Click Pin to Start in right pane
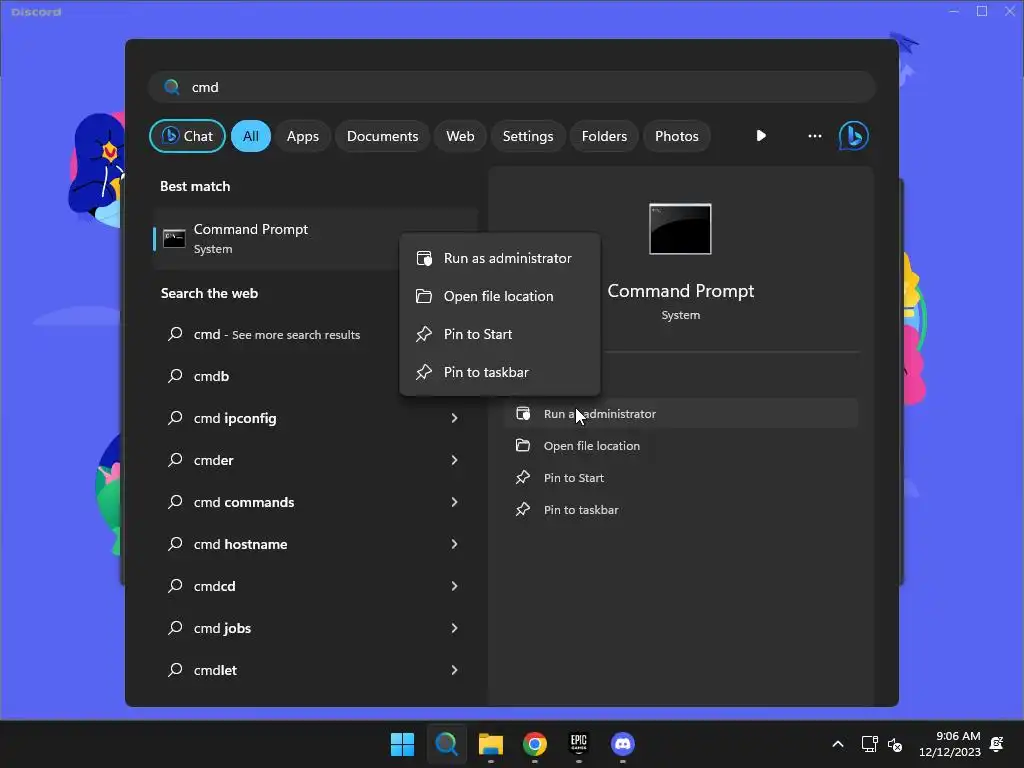Image resolution: width=1024 pixels, height=768 pixels. point(680,477)
